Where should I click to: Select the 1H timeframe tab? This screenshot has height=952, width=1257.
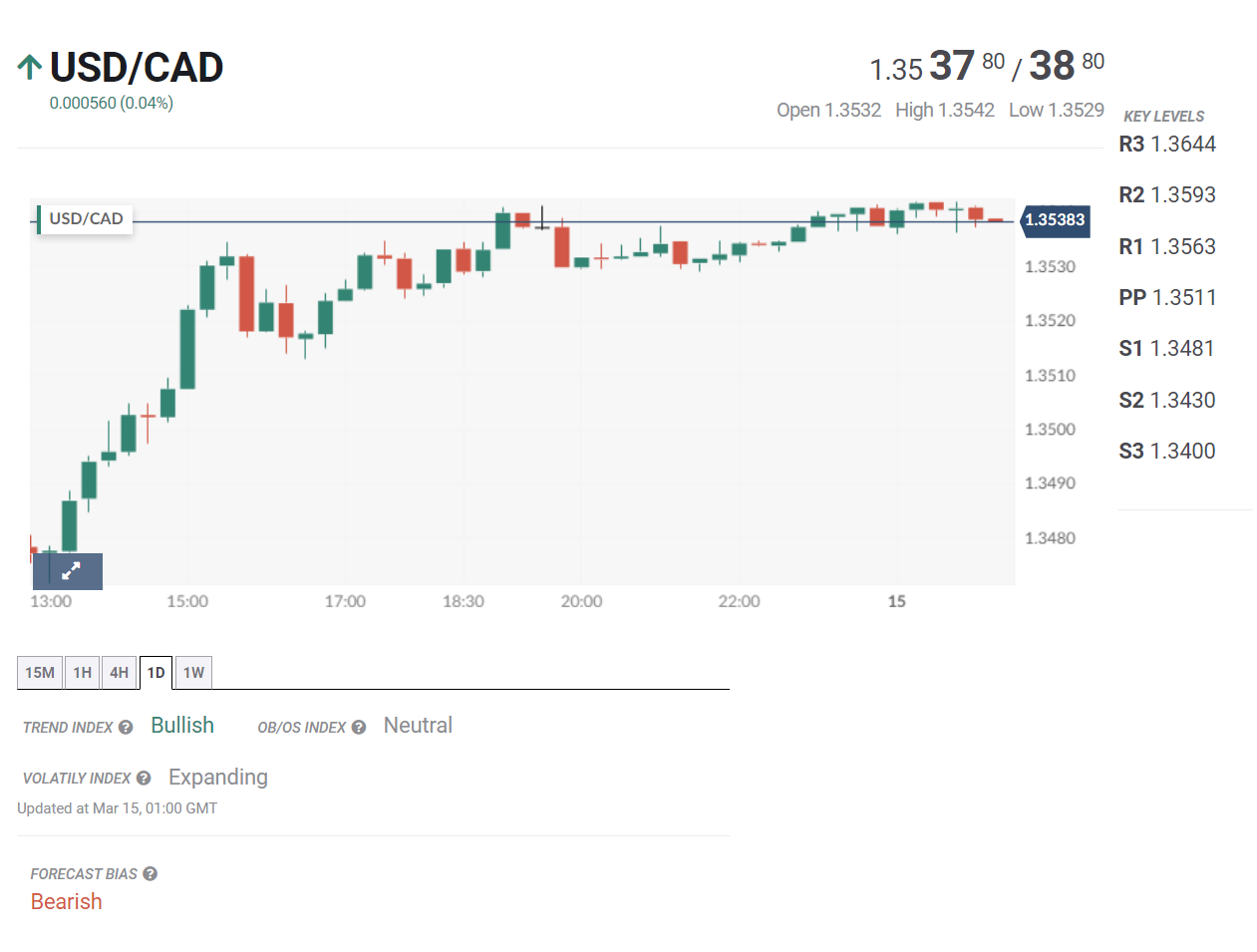pos(83,673)
